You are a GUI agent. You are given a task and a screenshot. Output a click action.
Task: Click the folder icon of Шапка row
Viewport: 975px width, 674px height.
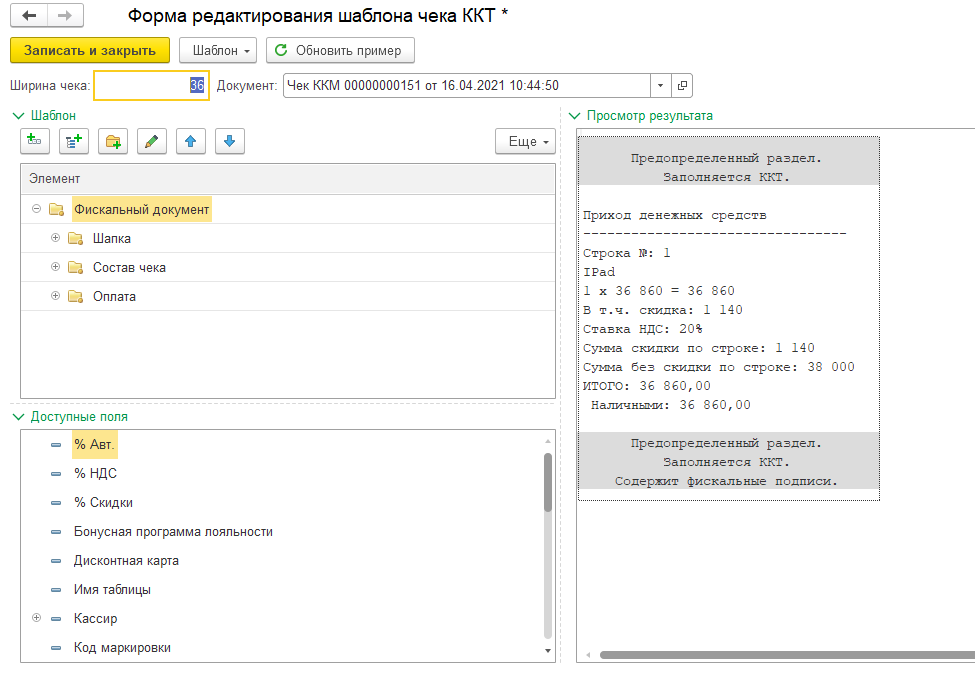click(x=75, y=238)
